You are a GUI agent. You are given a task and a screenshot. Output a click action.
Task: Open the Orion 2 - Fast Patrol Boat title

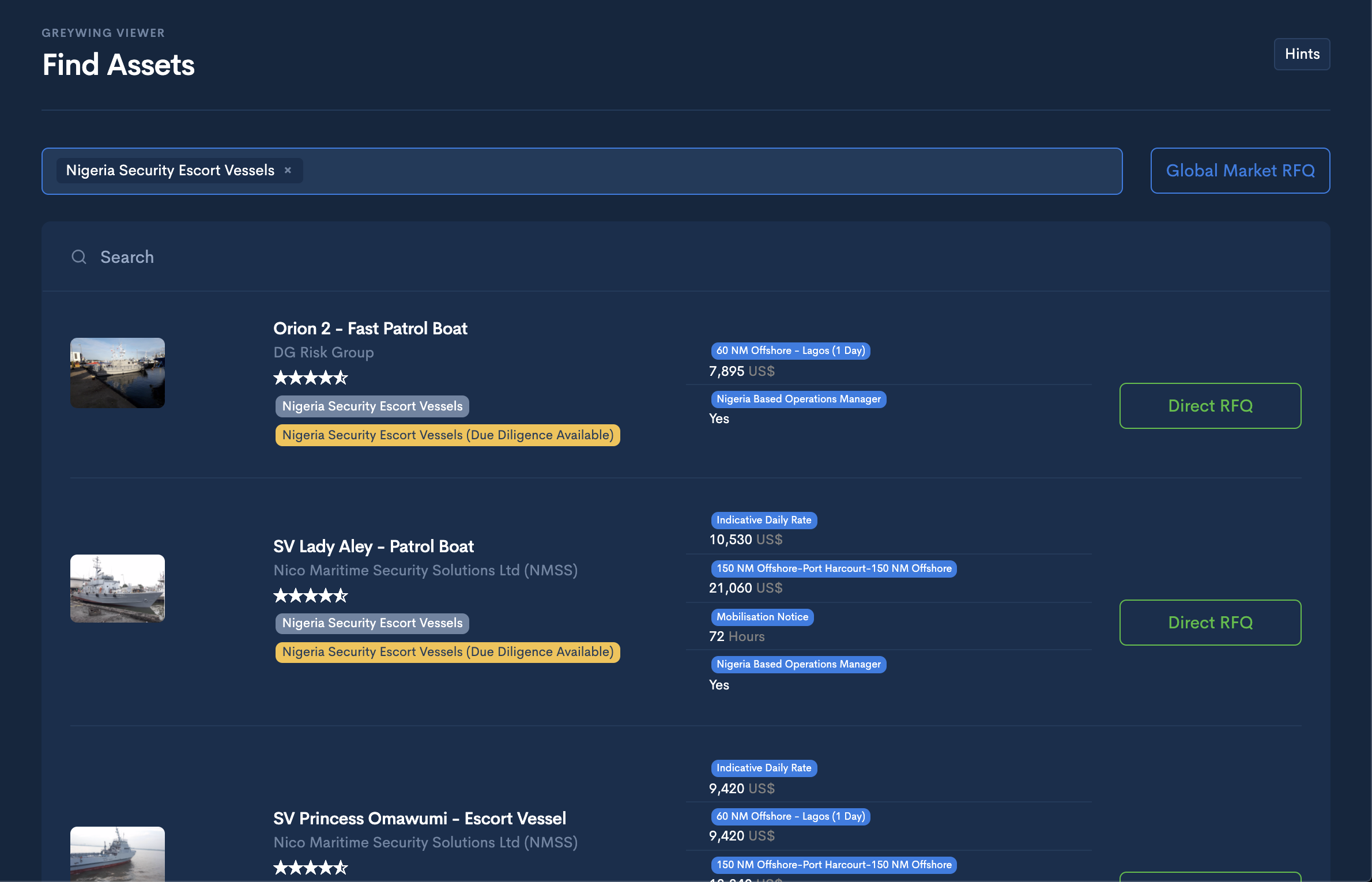[370, 329]
